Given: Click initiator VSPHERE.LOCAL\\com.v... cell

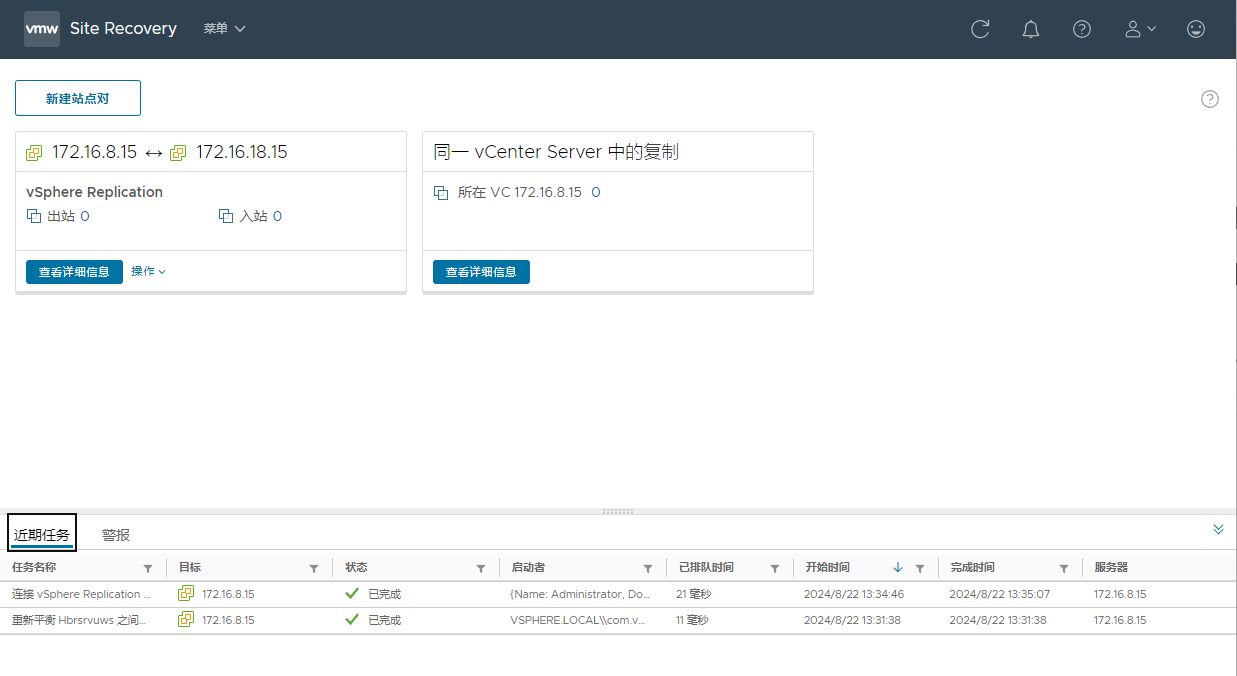Looking at the screenshot, I should [578, 620].
